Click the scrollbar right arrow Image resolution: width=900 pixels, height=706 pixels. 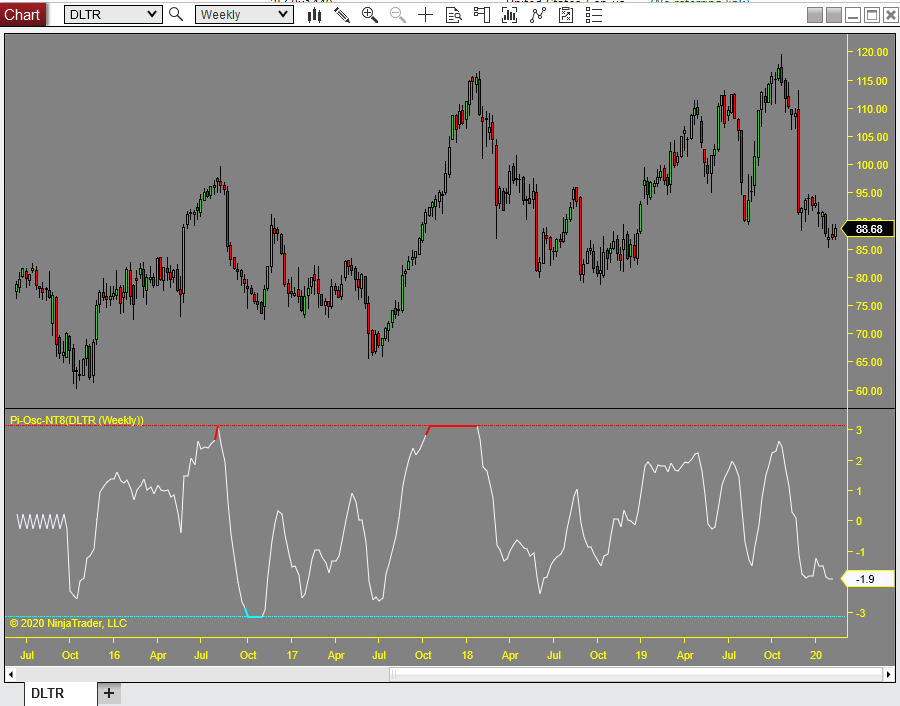click(x=889, y=675)
